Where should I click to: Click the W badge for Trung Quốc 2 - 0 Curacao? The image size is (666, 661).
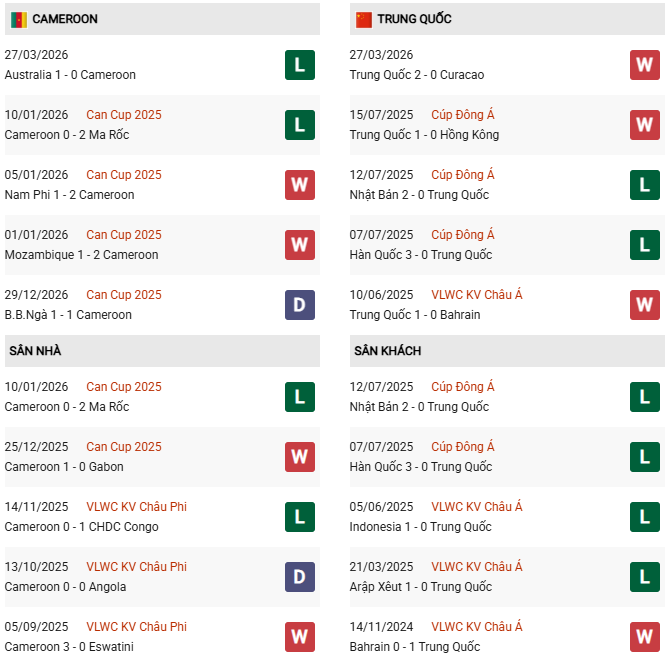[x=644, y=65]
